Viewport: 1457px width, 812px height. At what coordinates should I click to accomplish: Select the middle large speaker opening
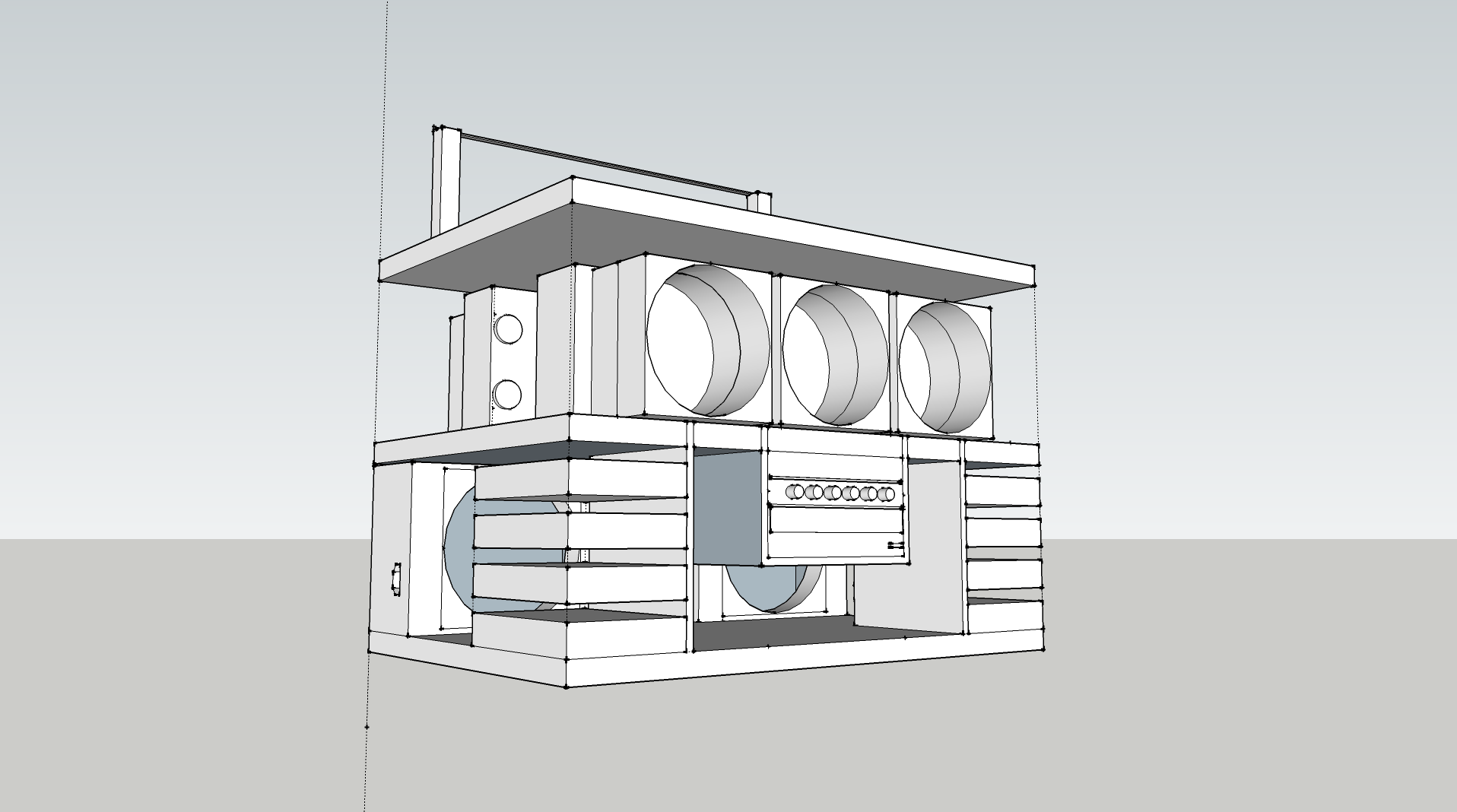pyautogui.click(x=836, y=354)
